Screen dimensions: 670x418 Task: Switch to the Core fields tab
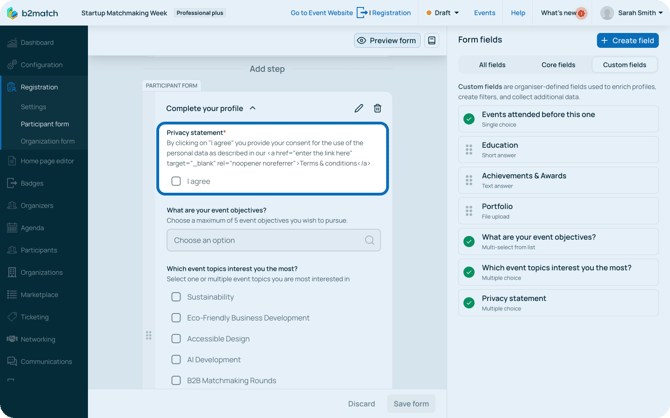(x=558, y=65)
